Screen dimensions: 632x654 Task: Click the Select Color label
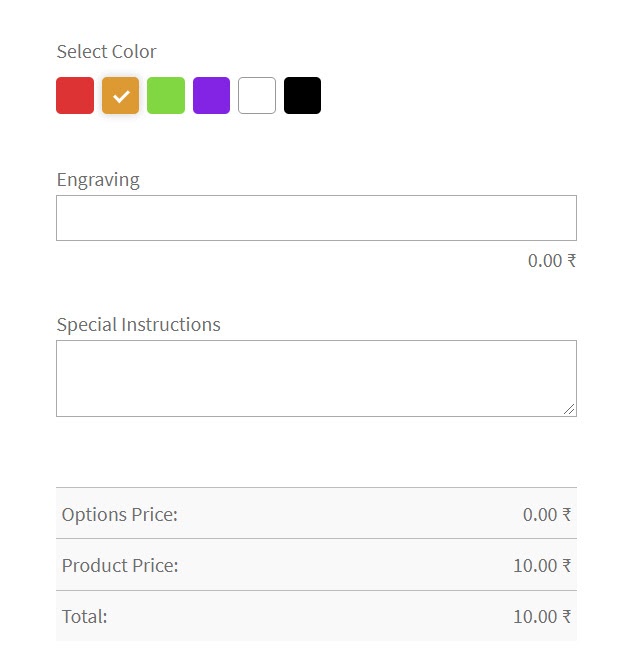click(x=107, y=52)
